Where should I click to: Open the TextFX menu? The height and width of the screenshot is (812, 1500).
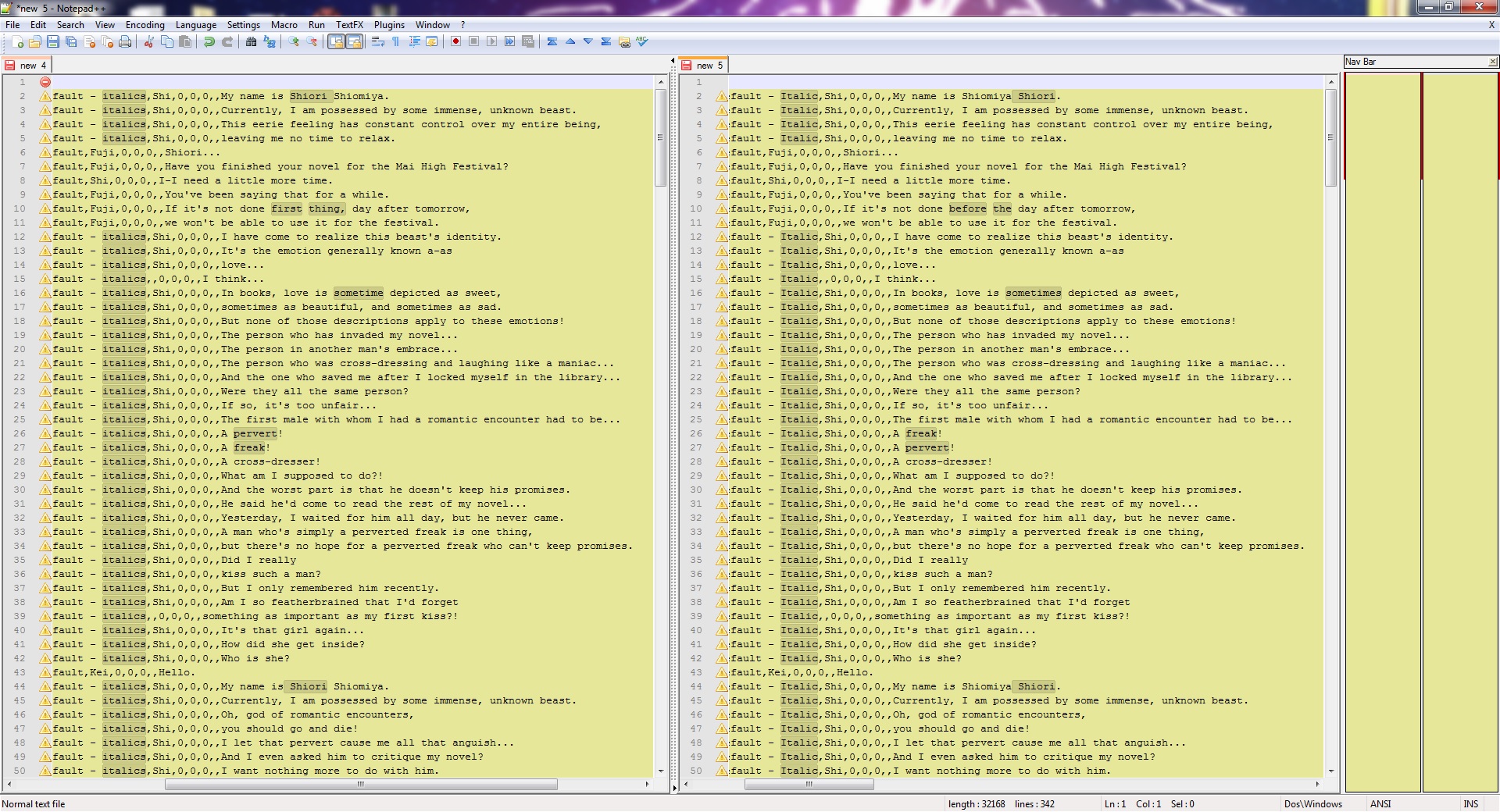pyautogui.click(x=349, y=25)
